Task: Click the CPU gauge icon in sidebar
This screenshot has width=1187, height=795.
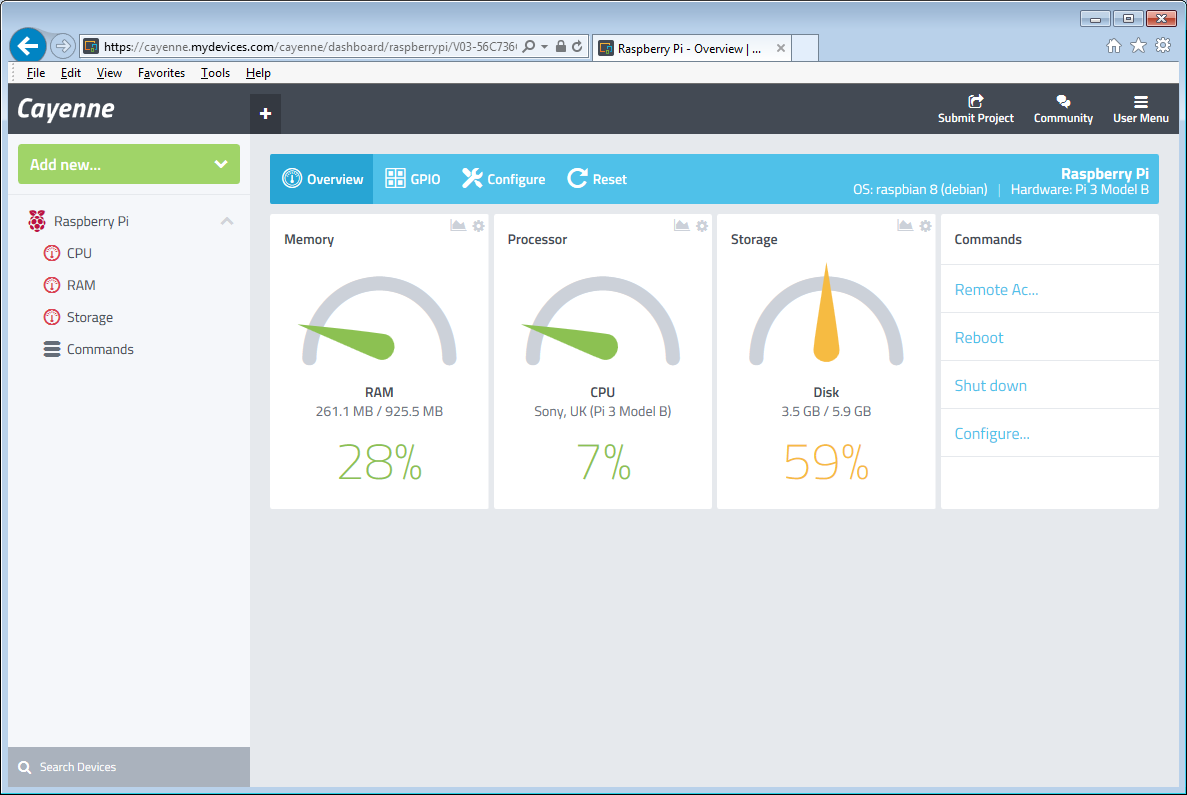Action: tap(51, 253)
